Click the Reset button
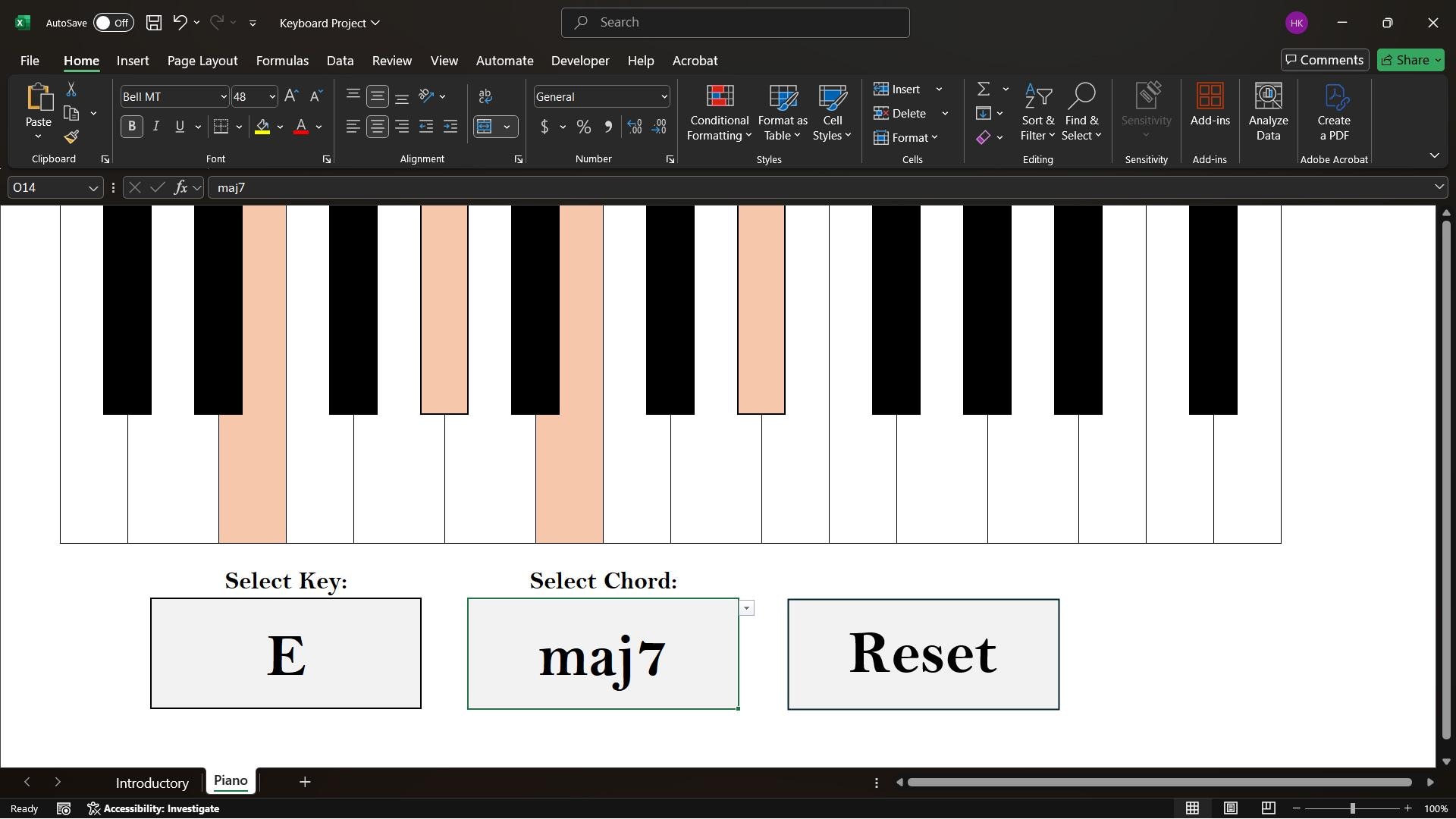 coord(923,654)
